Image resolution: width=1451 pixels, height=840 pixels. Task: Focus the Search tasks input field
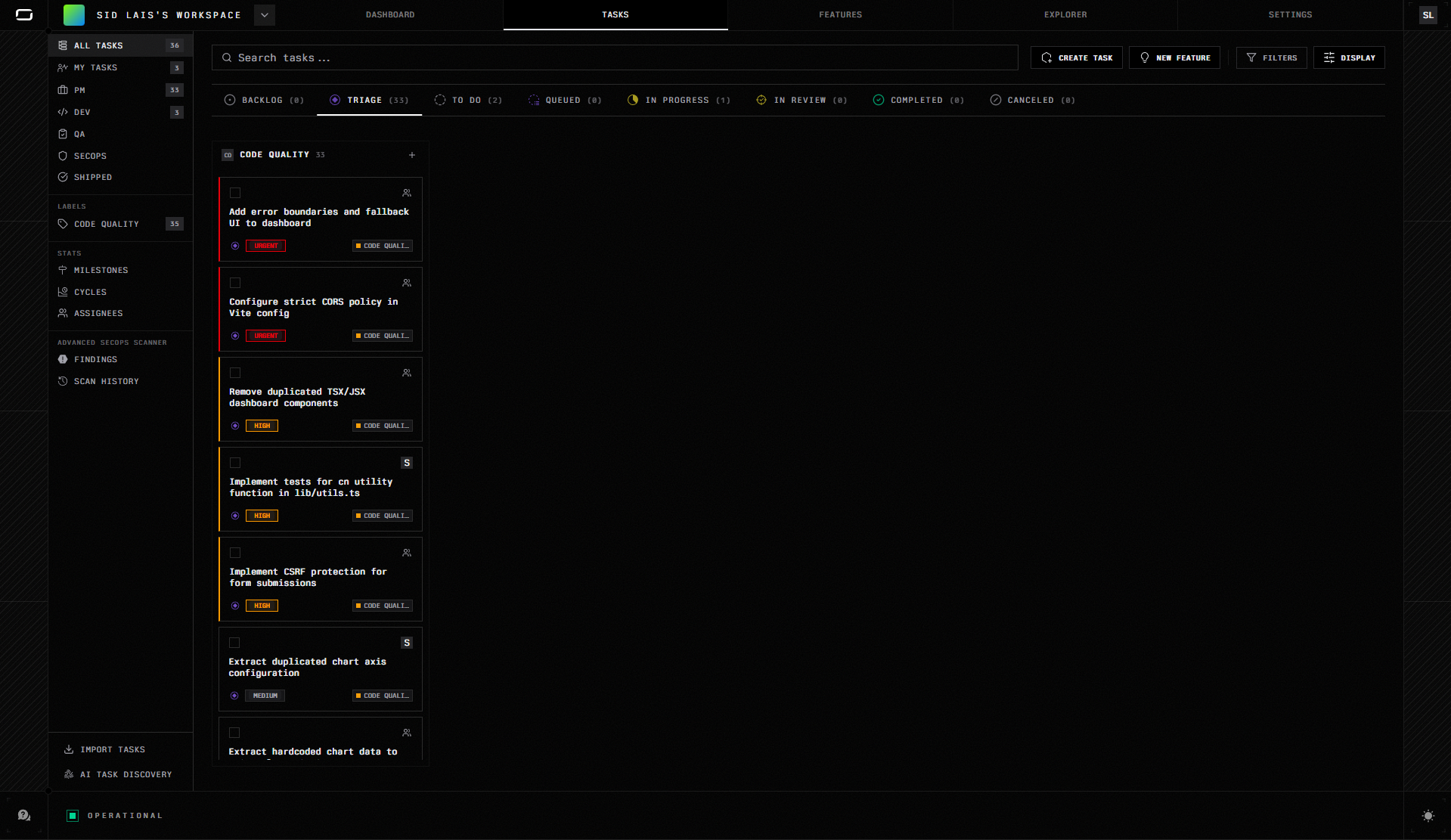point(615,57)
